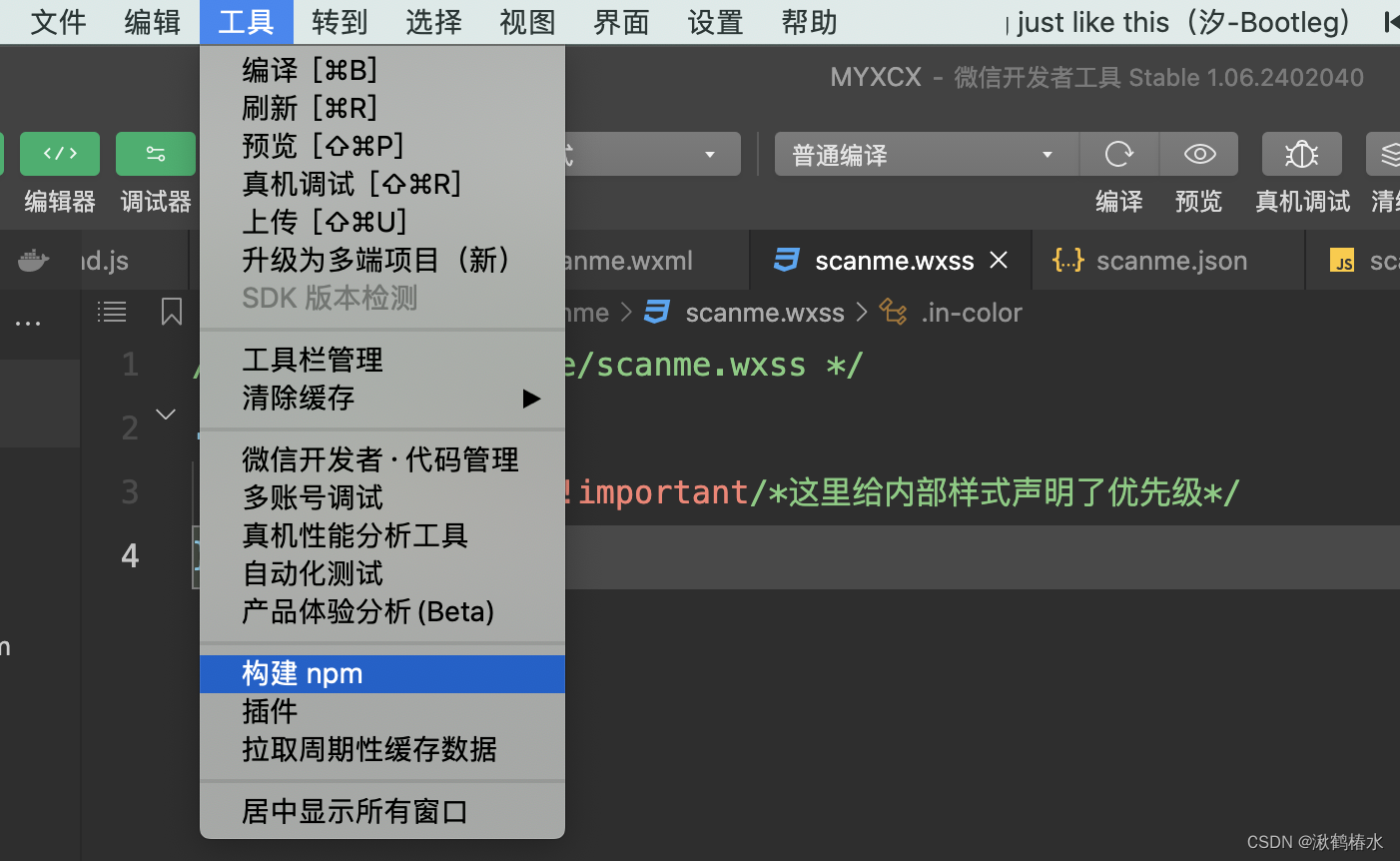Click the green Debugger sliders icon button
The height and width of the screenshot is (861, 1400).
(156, 154)
